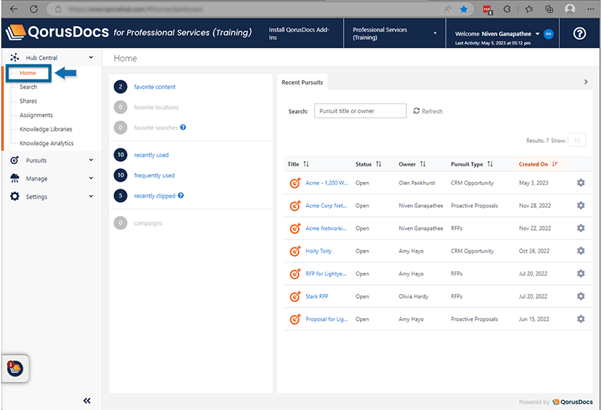Expand the Pursuits sidebar section chevron
The width and height of the screenshot is (602, 410).
point(91,160)
